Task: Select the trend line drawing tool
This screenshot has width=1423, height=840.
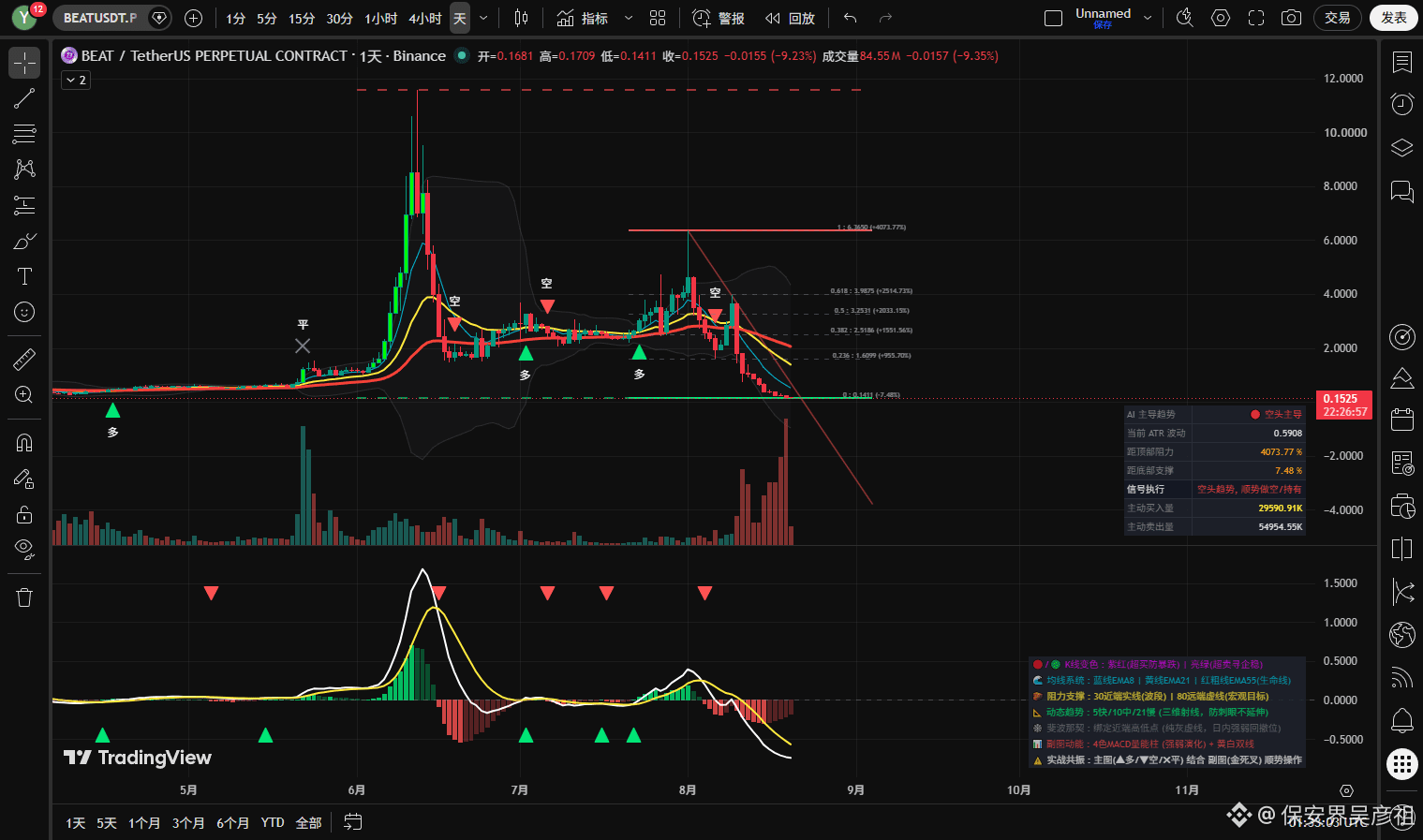Action: coord(24,98)
